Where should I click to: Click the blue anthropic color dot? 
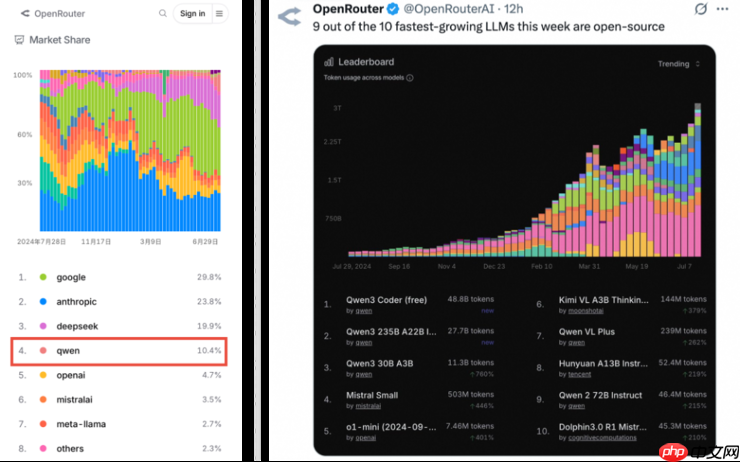43,301
